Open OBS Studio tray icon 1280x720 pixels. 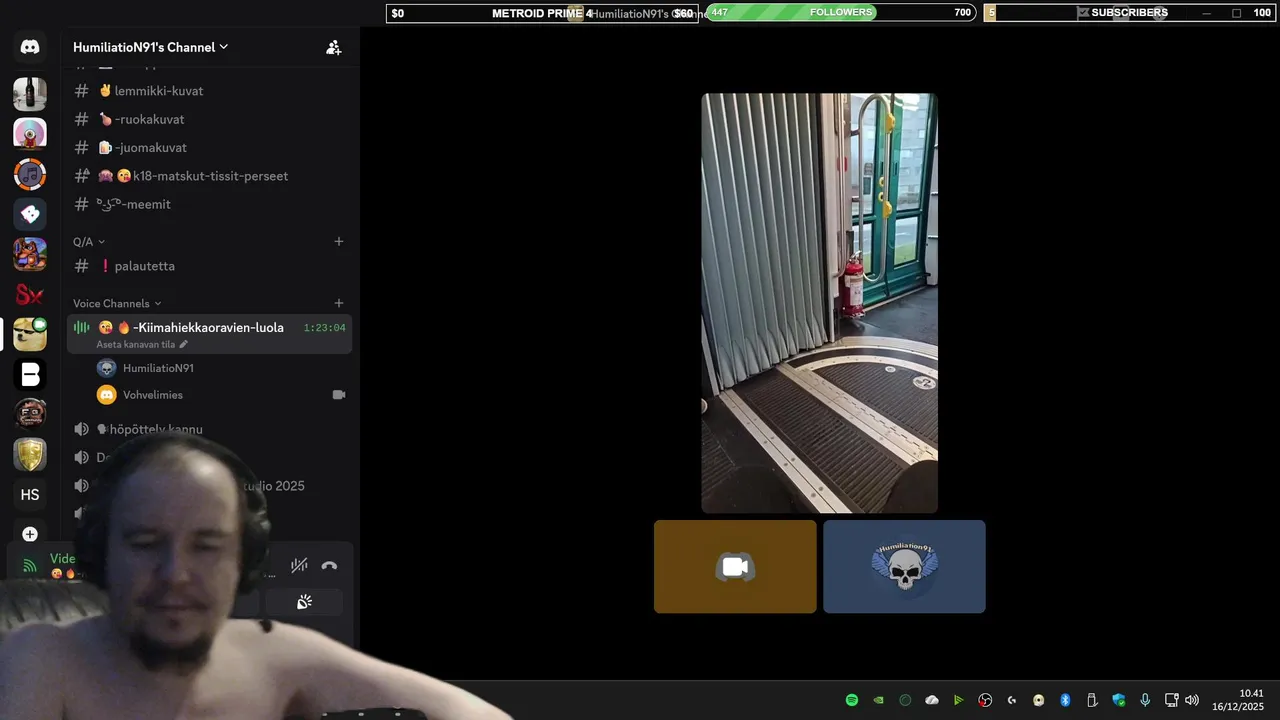click(985, 700)
